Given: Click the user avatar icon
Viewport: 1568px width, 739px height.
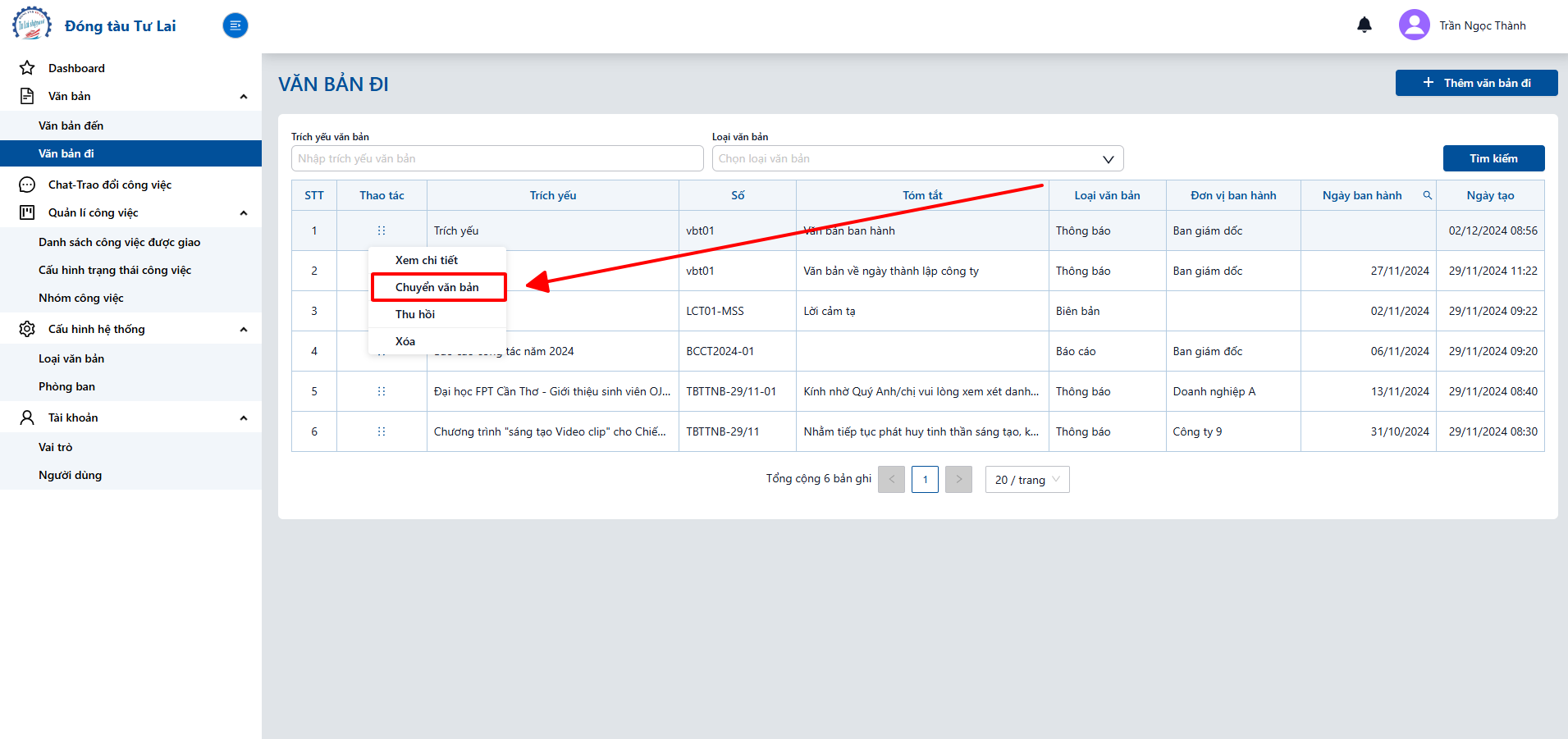Looking at the screenshot, I should pos(1415,25).
